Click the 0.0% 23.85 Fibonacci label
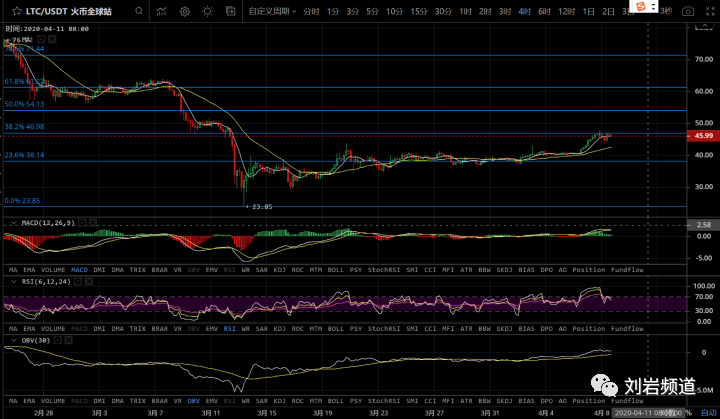Viewport: 720px width, 419px height. point(22,201)
